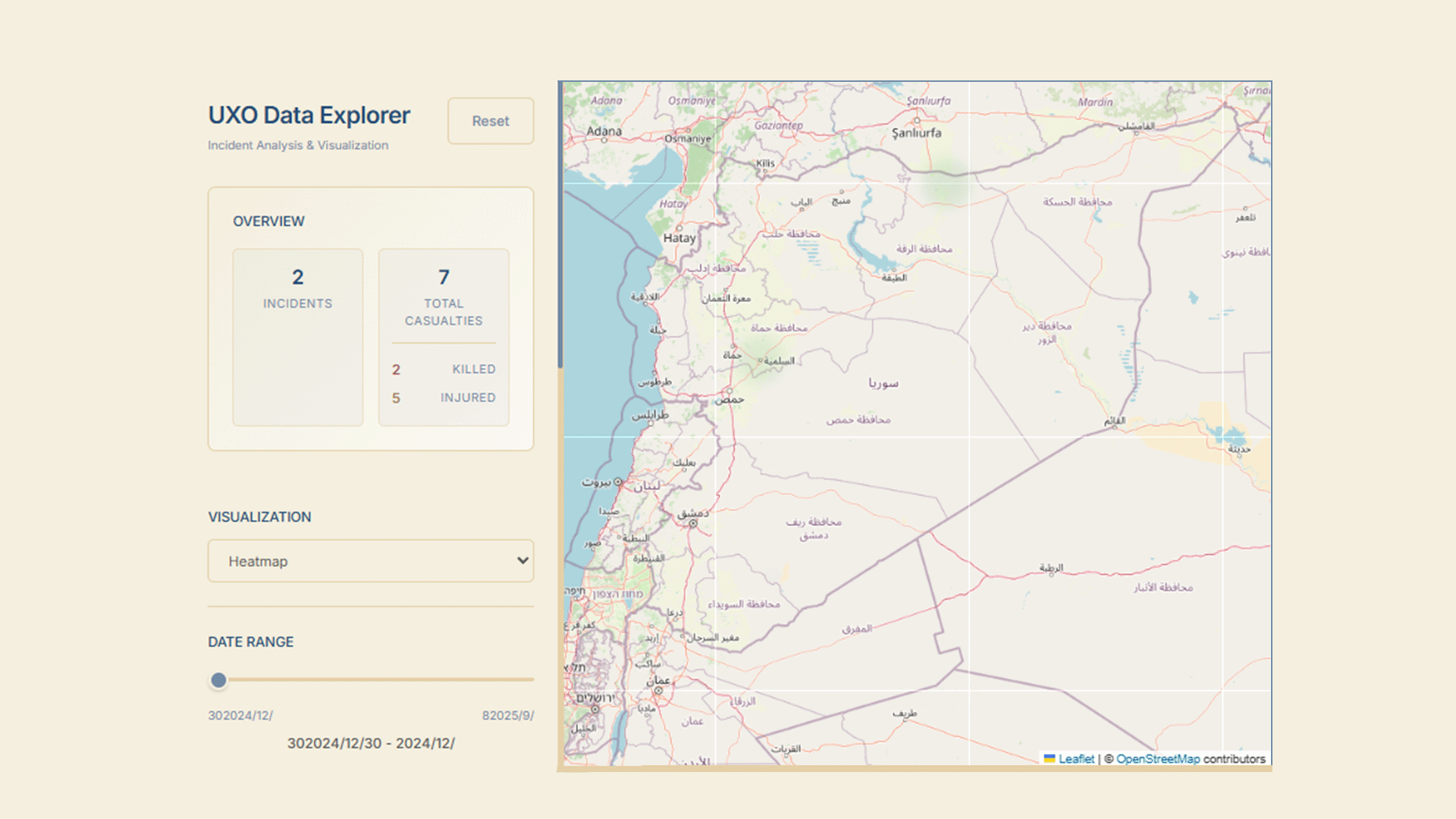Click the Hatay label on the map

point(679,238)
